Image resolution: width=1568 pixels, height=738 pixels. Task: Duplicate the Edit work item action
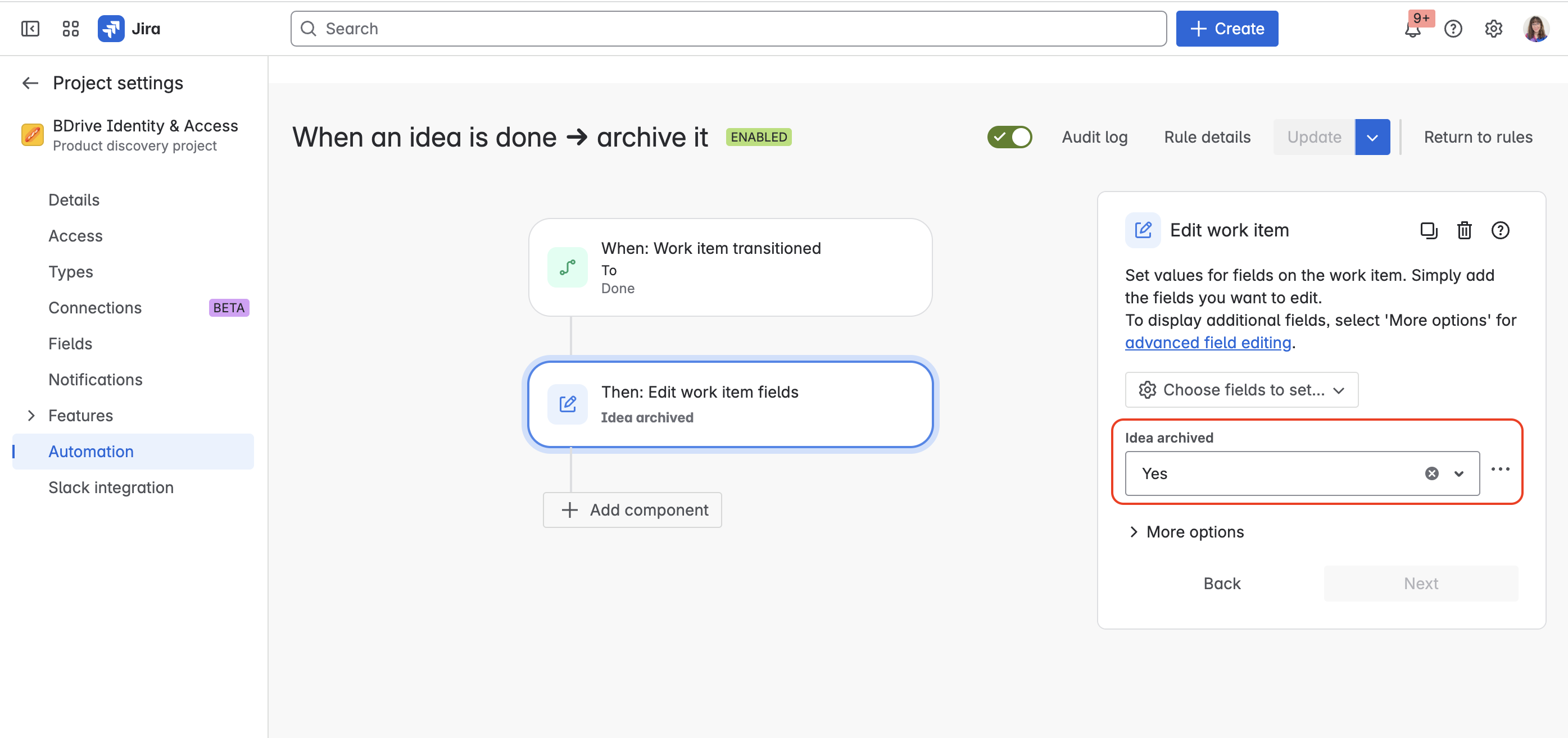click(x=1429, y=230)
